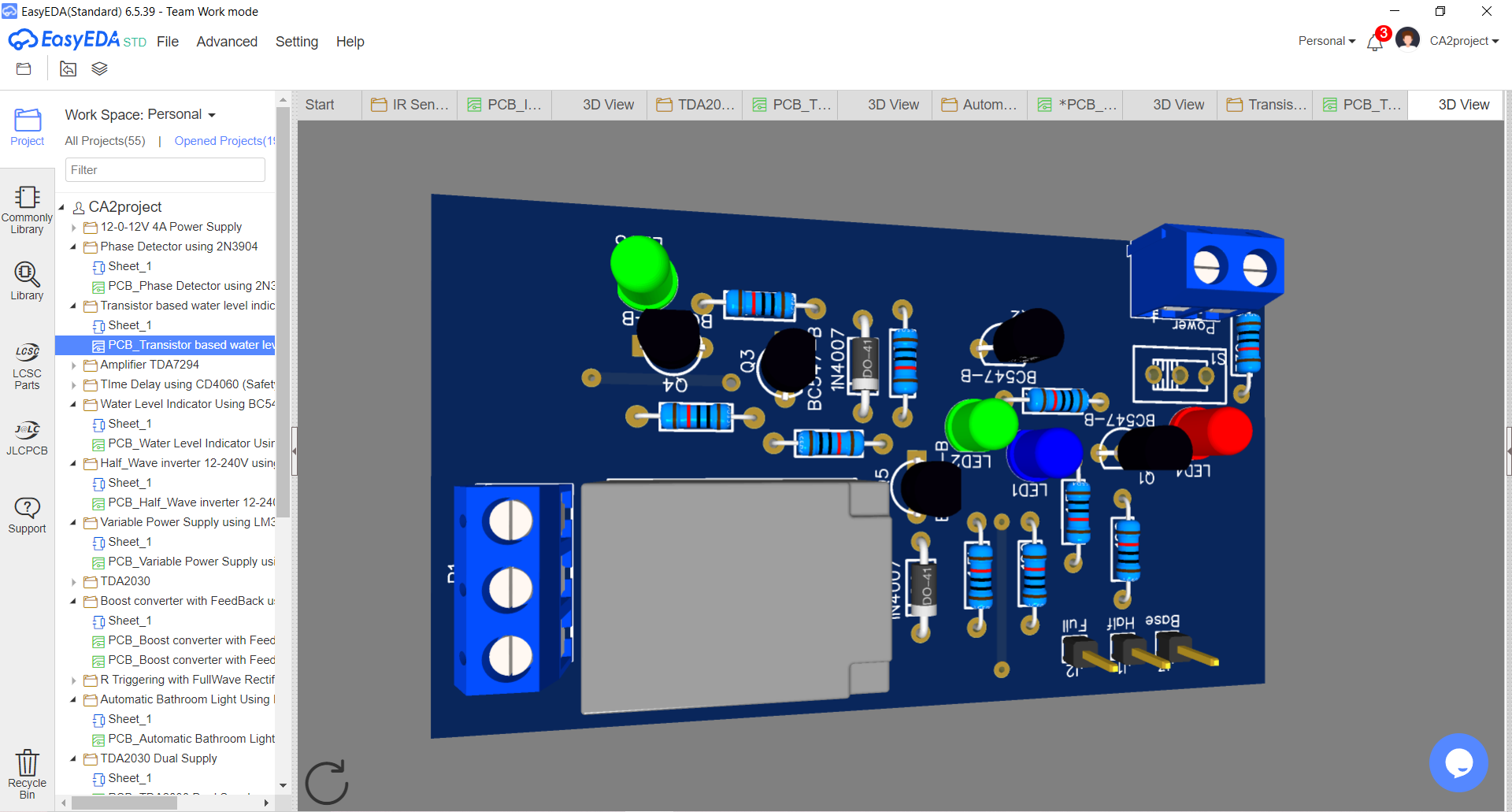Viewport: 1512px width, 812px height.
Task: Collapse the Phase Detector using 2N3904 folder
Action: (x=73, y=247)
